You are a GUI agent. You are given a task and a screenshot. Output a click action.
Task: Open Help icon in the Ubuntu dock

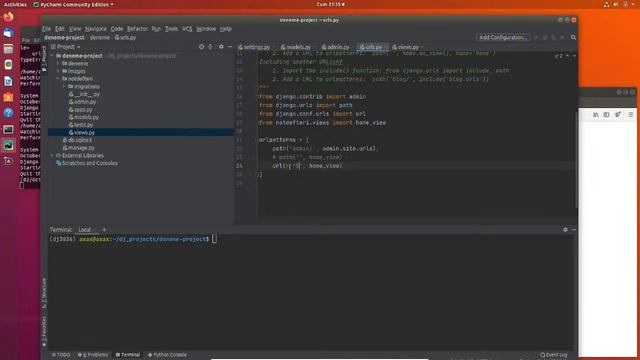point(8,113)
